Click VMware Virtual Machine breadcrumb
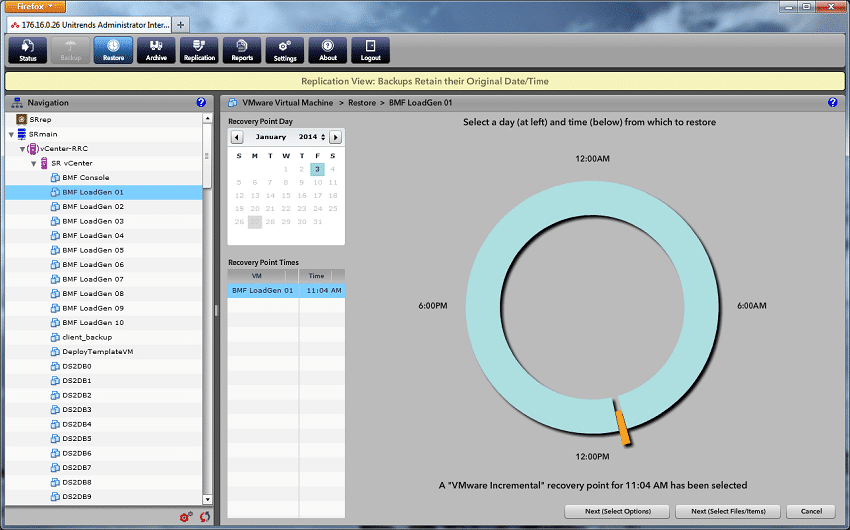This screenshot has width=850, height=530. point(287,102)
